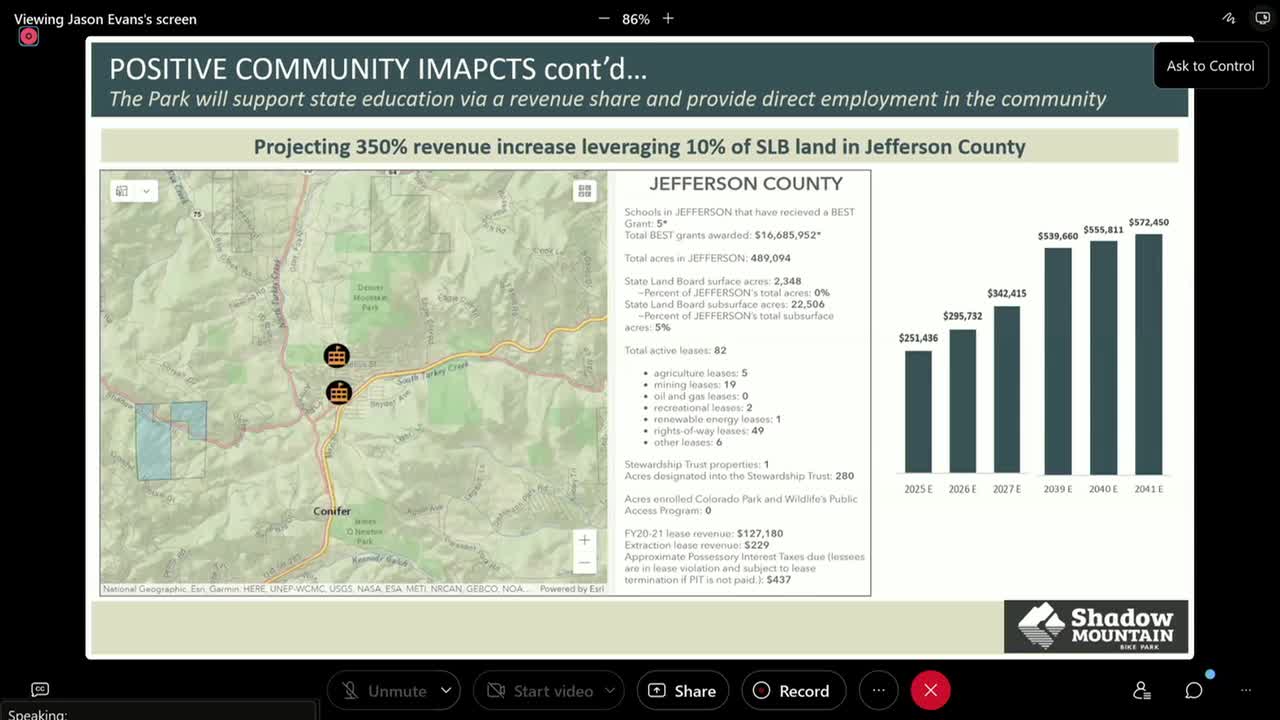Image resolution: width=1280 pixels, height=720 pixels.
Task: Click the Record button
Action: coord(791,690)
